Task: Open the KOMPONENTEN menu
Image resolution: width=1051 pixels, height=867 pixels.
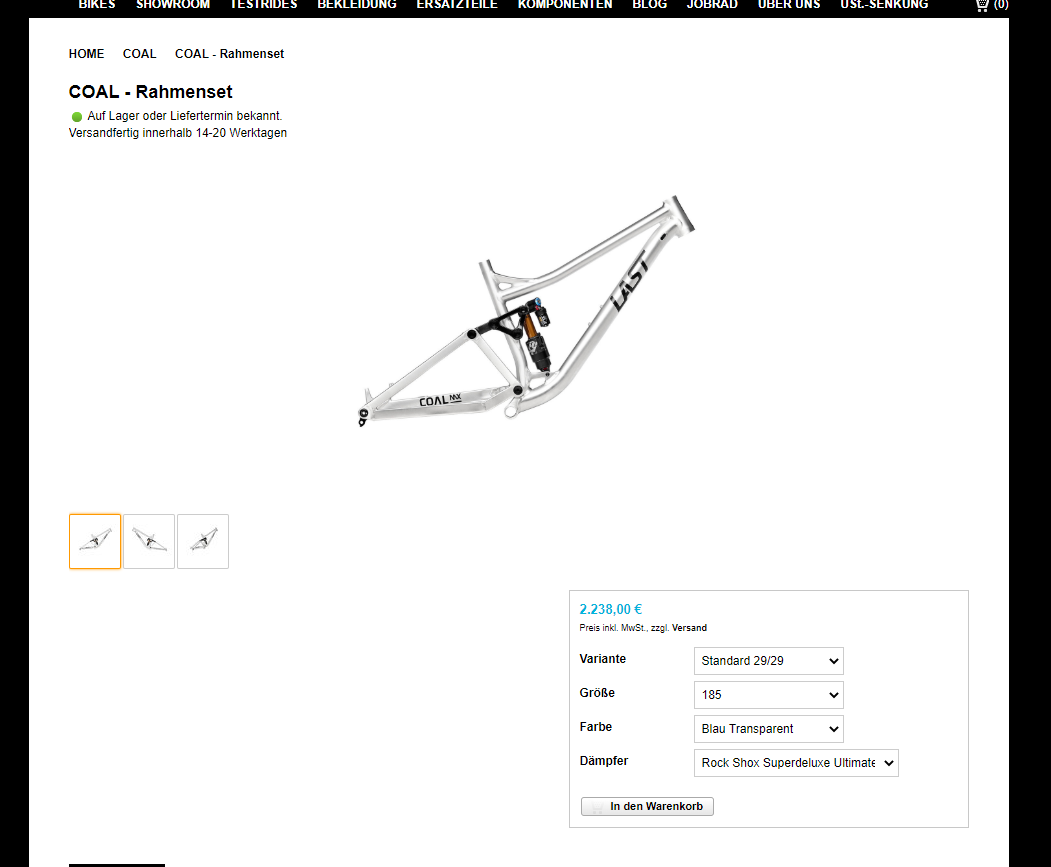Action: pos(565,5)
